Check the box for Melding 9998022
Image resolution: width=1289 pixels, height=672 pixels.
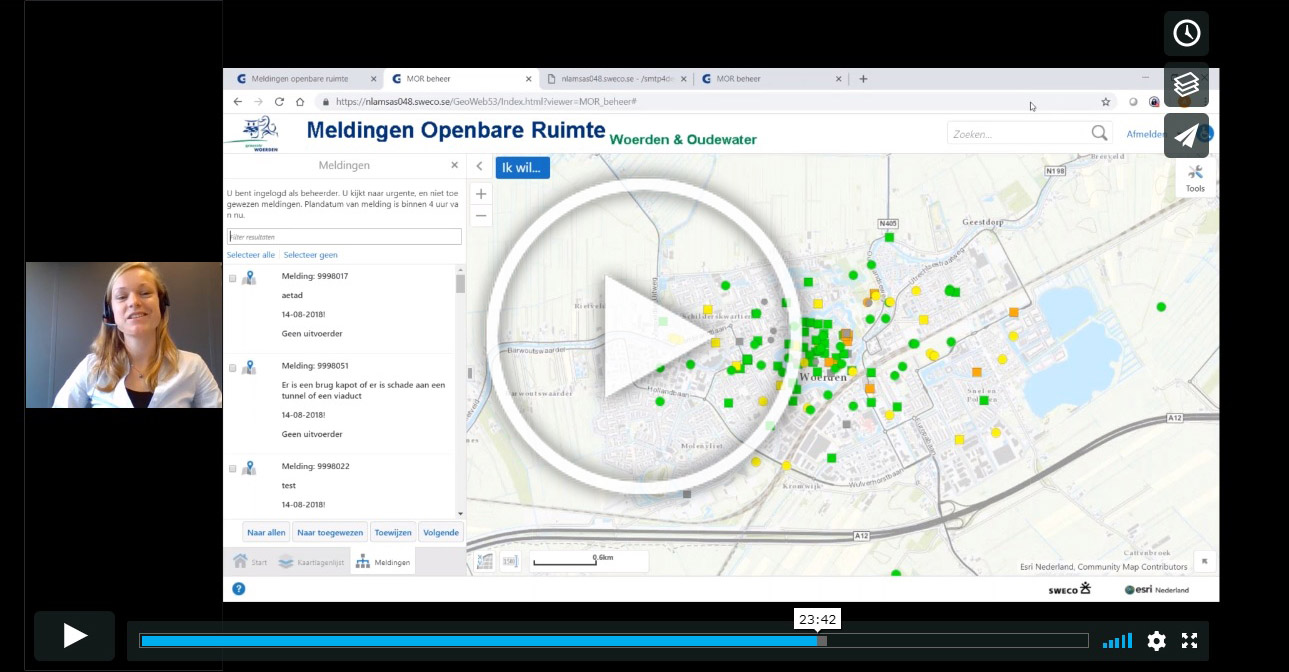233,468
